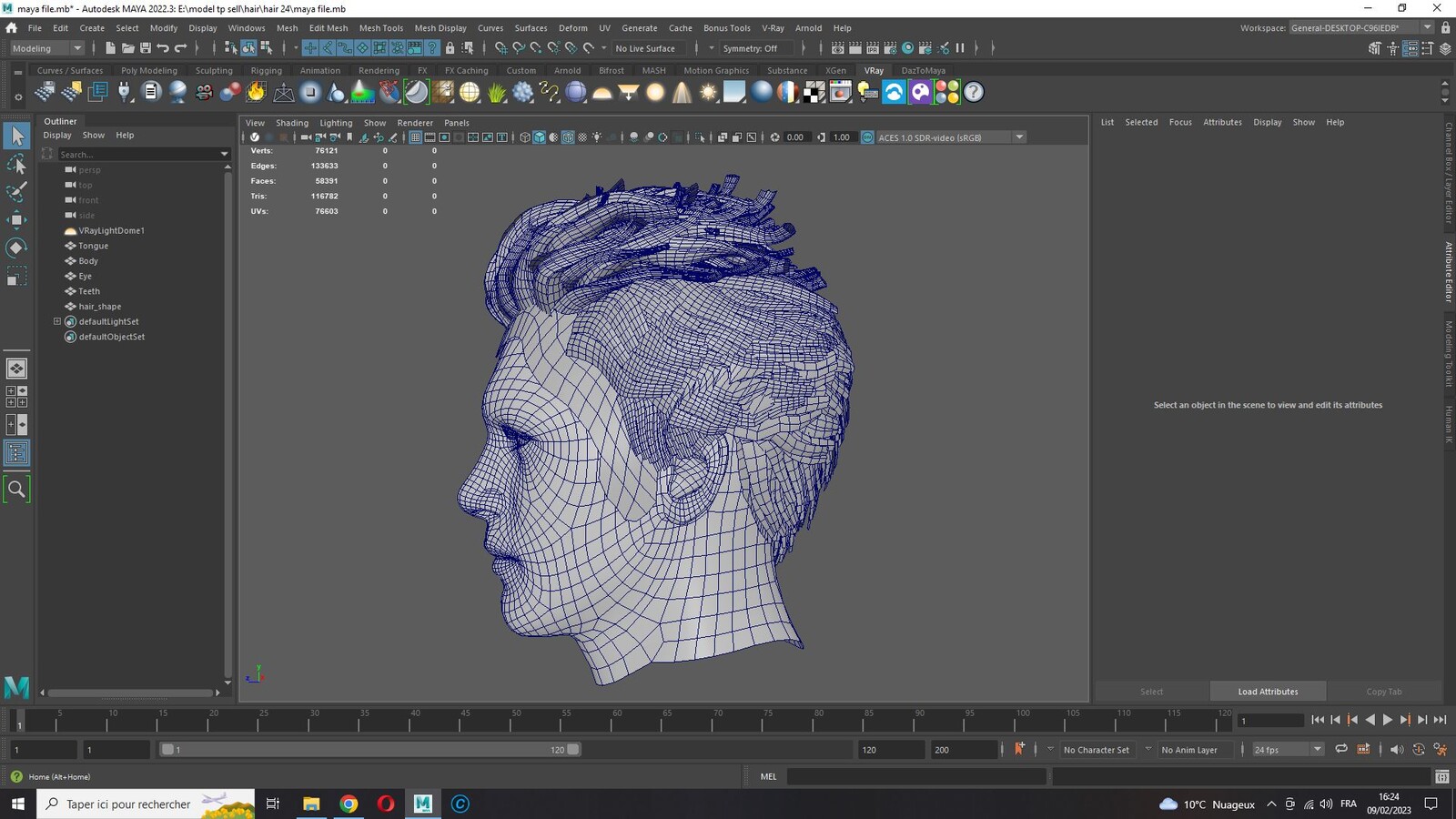Select the Rotate tool
1456x819 pixels.
tap(16, 248)
